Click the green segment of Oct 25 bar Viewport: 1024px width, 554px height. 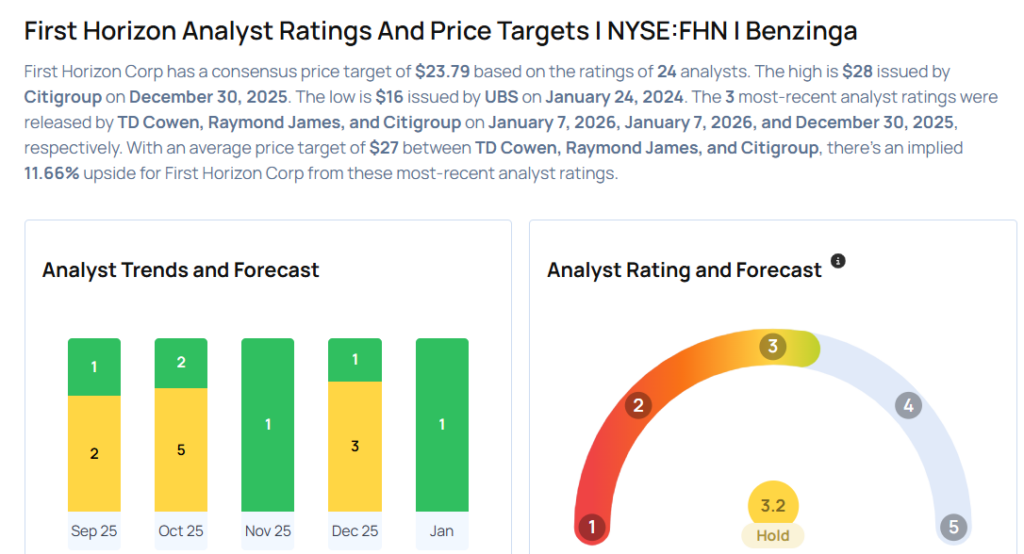tap(181, 363)
